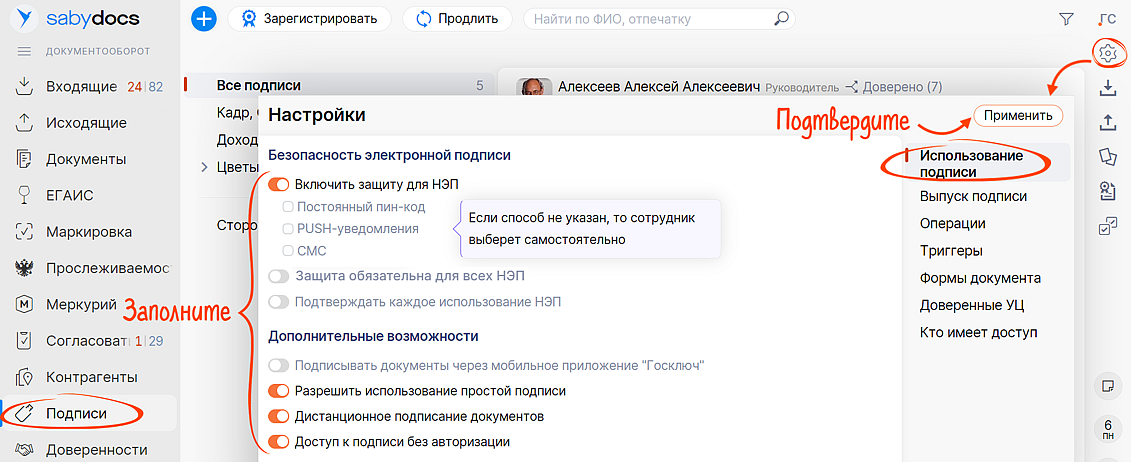Click the upload arrow icon in right panel
Image resolution: width=1131 pixels, height=462 pixels.
point(1106,122)
